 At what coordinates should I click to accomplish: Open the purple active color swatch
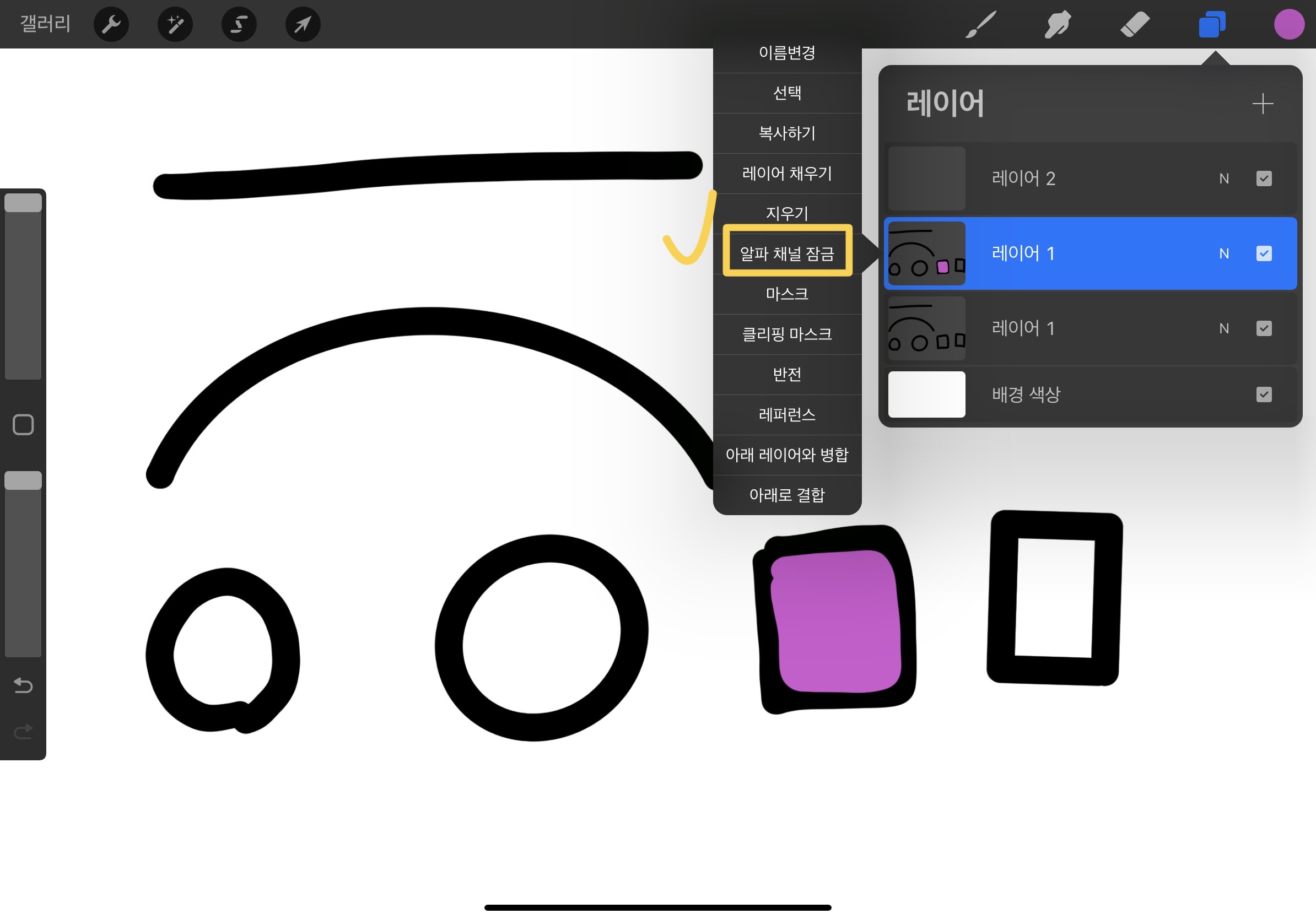pyautogui.click(x=1288, y=25)
